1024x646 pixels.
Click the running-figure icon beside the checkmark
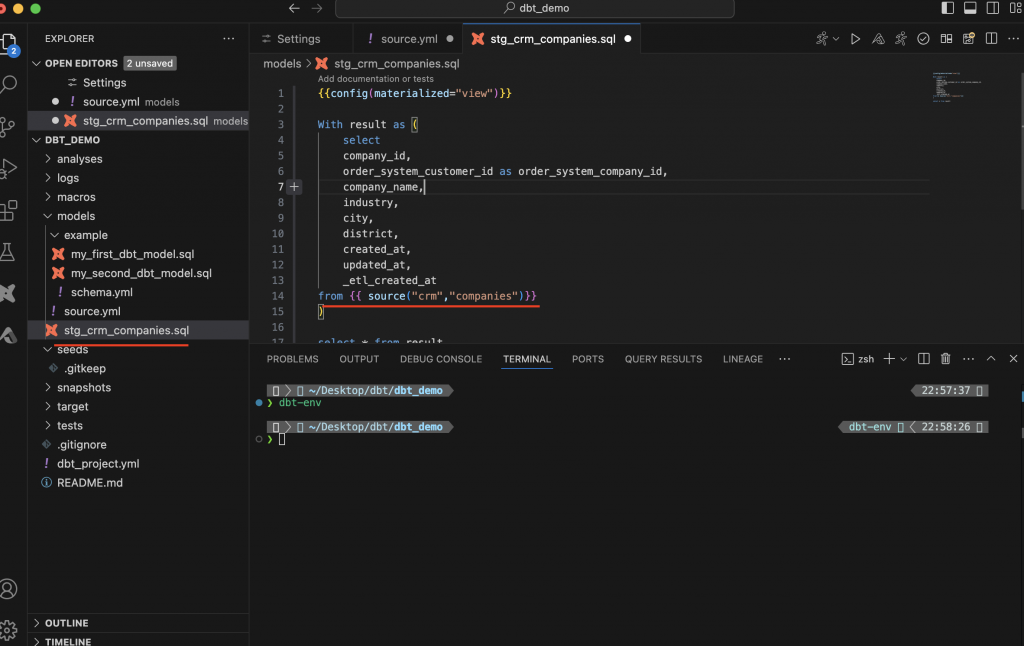901,39
